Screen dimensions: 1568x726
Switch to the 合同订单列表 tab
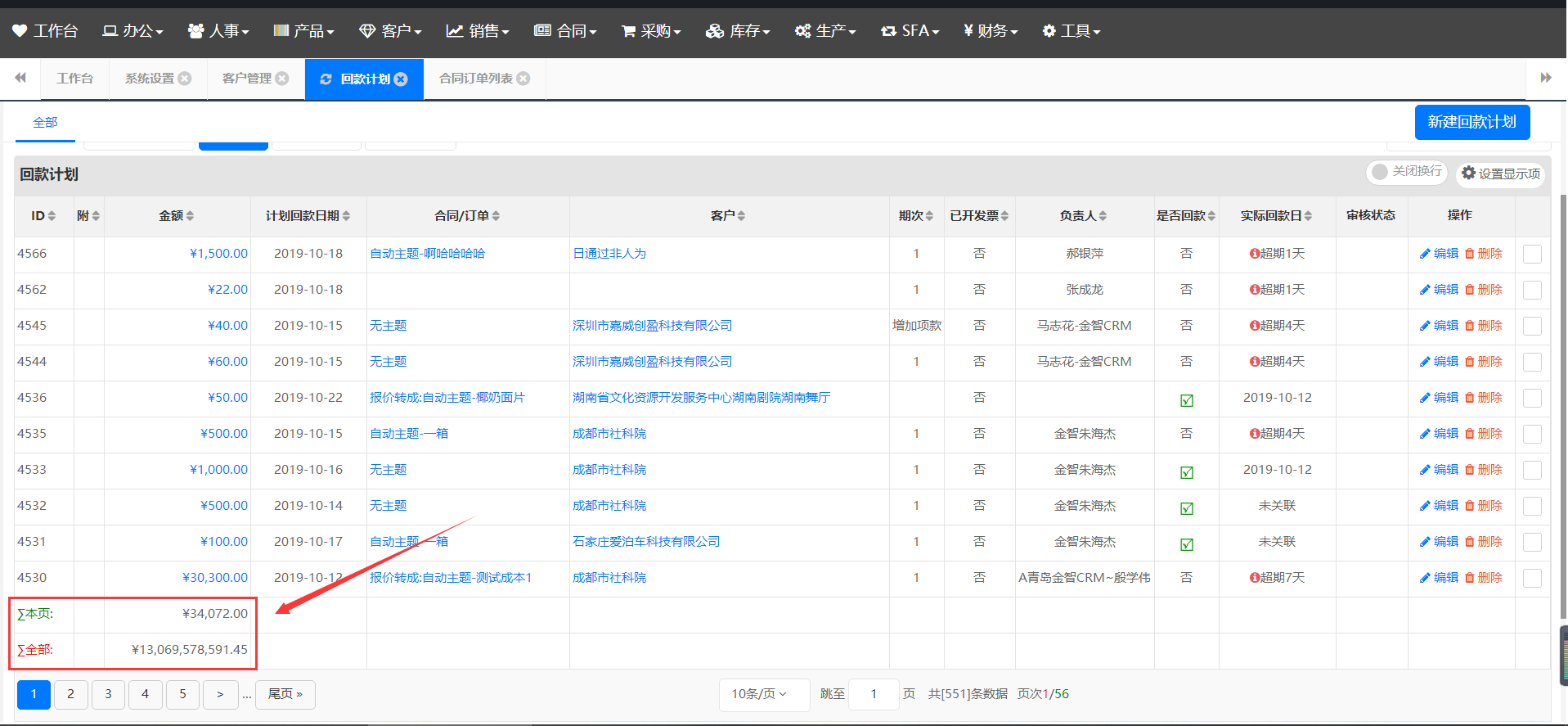point(476,79)
